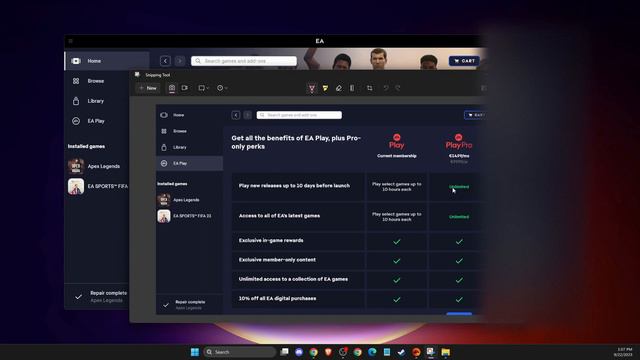Select the yellow Highlighter tool
The image size is (640, 360).
(x=325, y=88)
